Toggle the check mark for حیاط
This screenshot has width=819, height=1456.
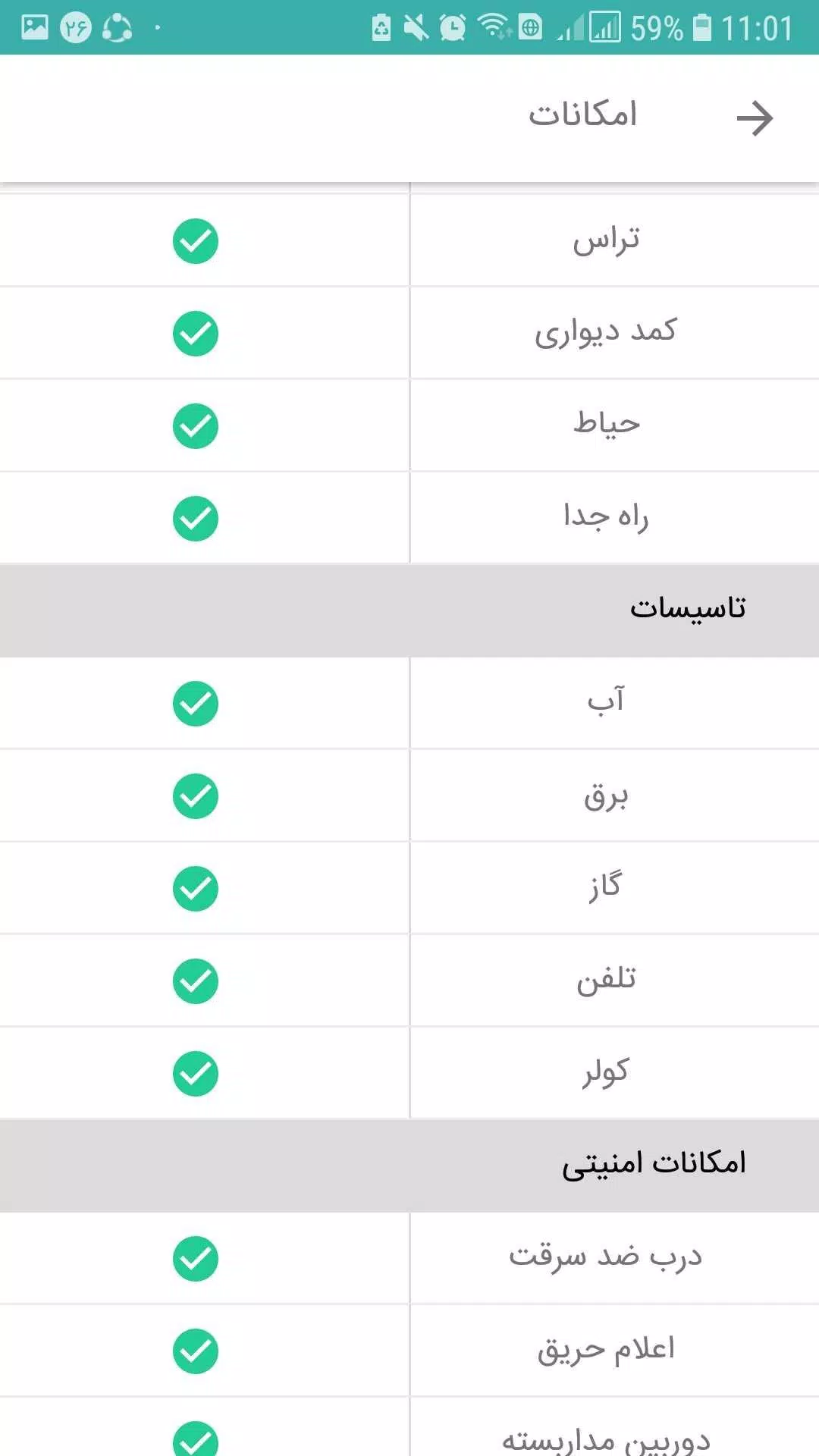click(x=196, y=426)
